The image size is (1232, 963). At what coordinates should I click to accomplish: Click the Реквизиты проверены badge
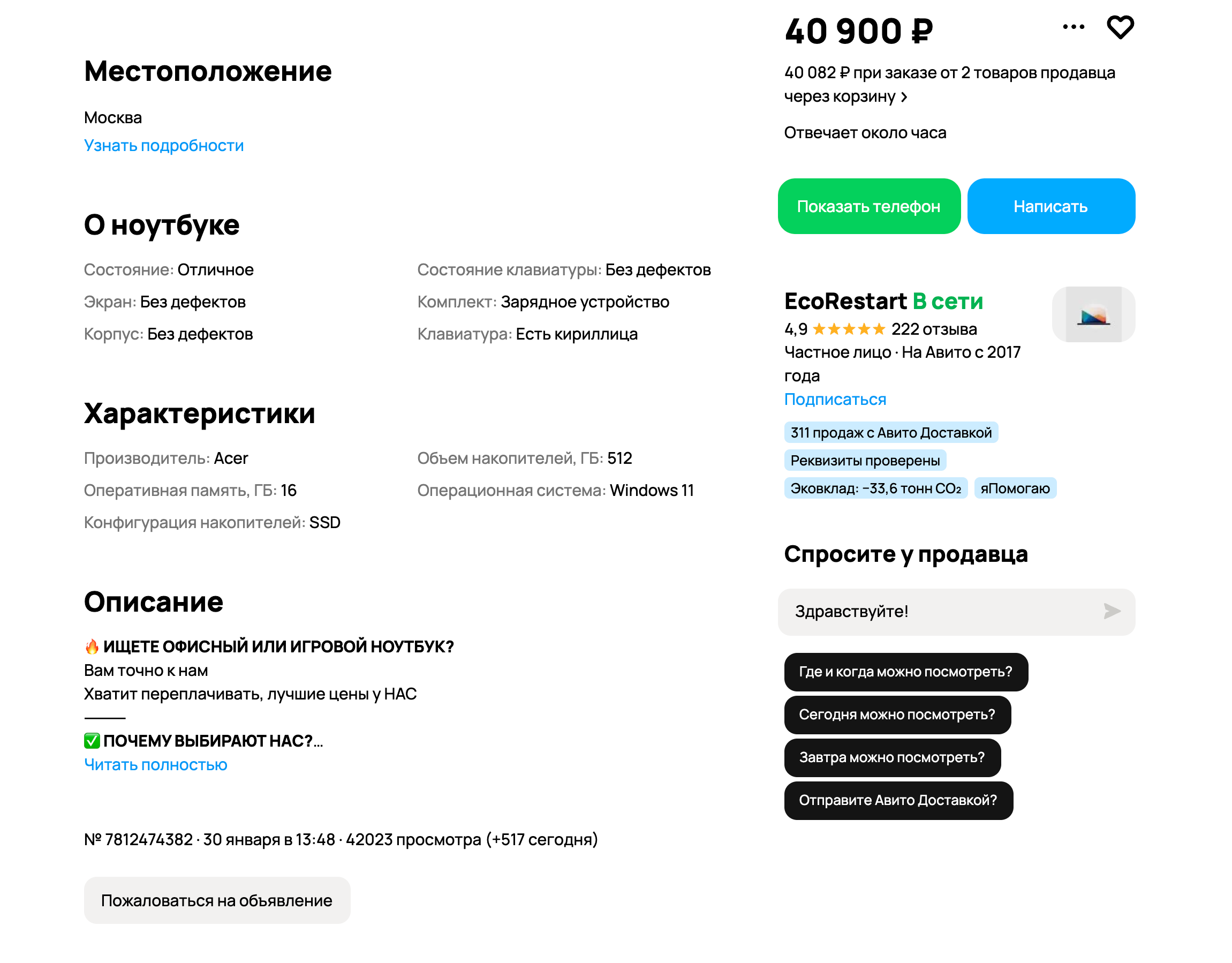pyautogui.click(x=865, y=461)
